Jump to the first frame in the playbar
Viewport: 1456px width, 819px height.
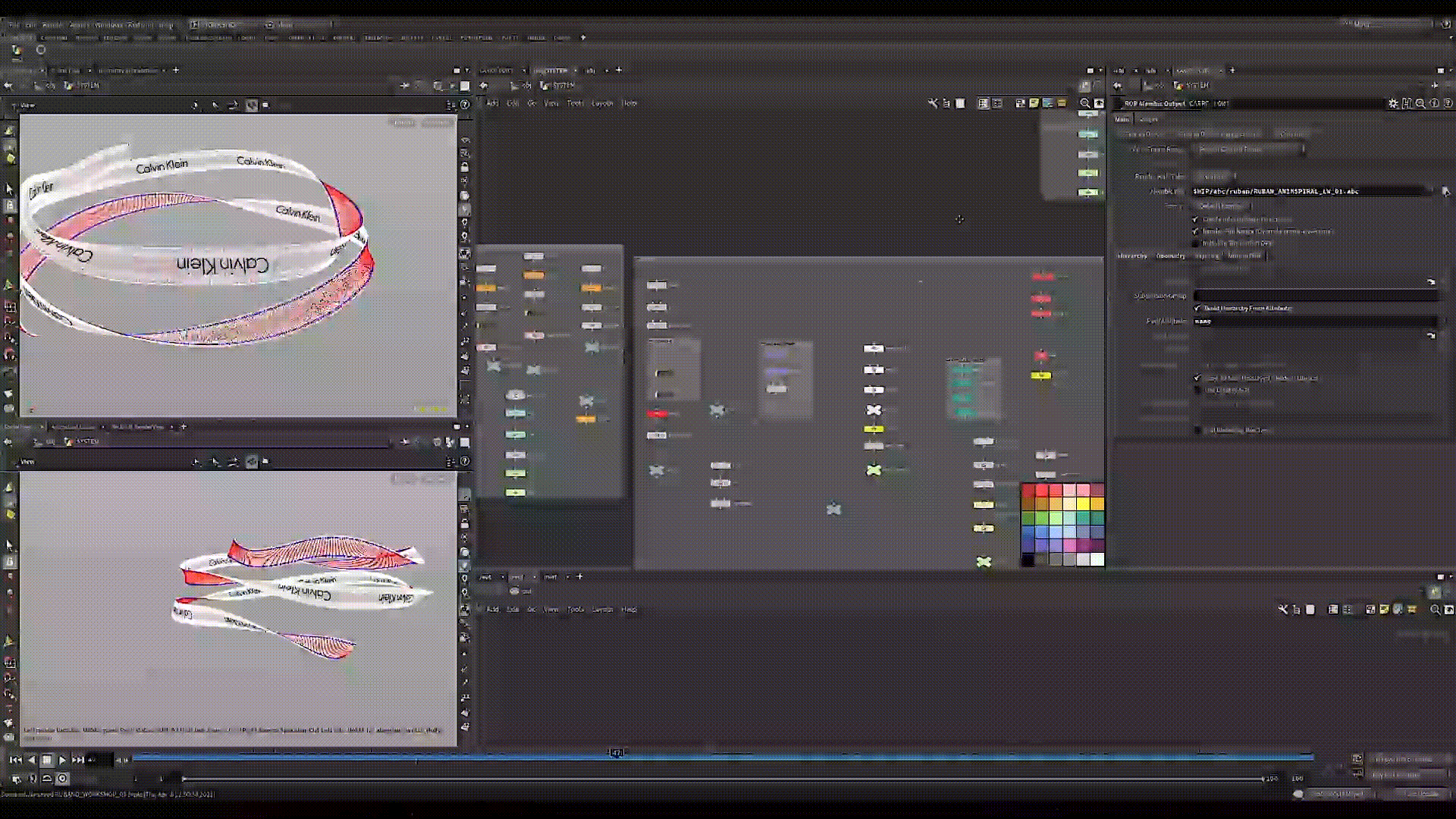coord(15,759)
